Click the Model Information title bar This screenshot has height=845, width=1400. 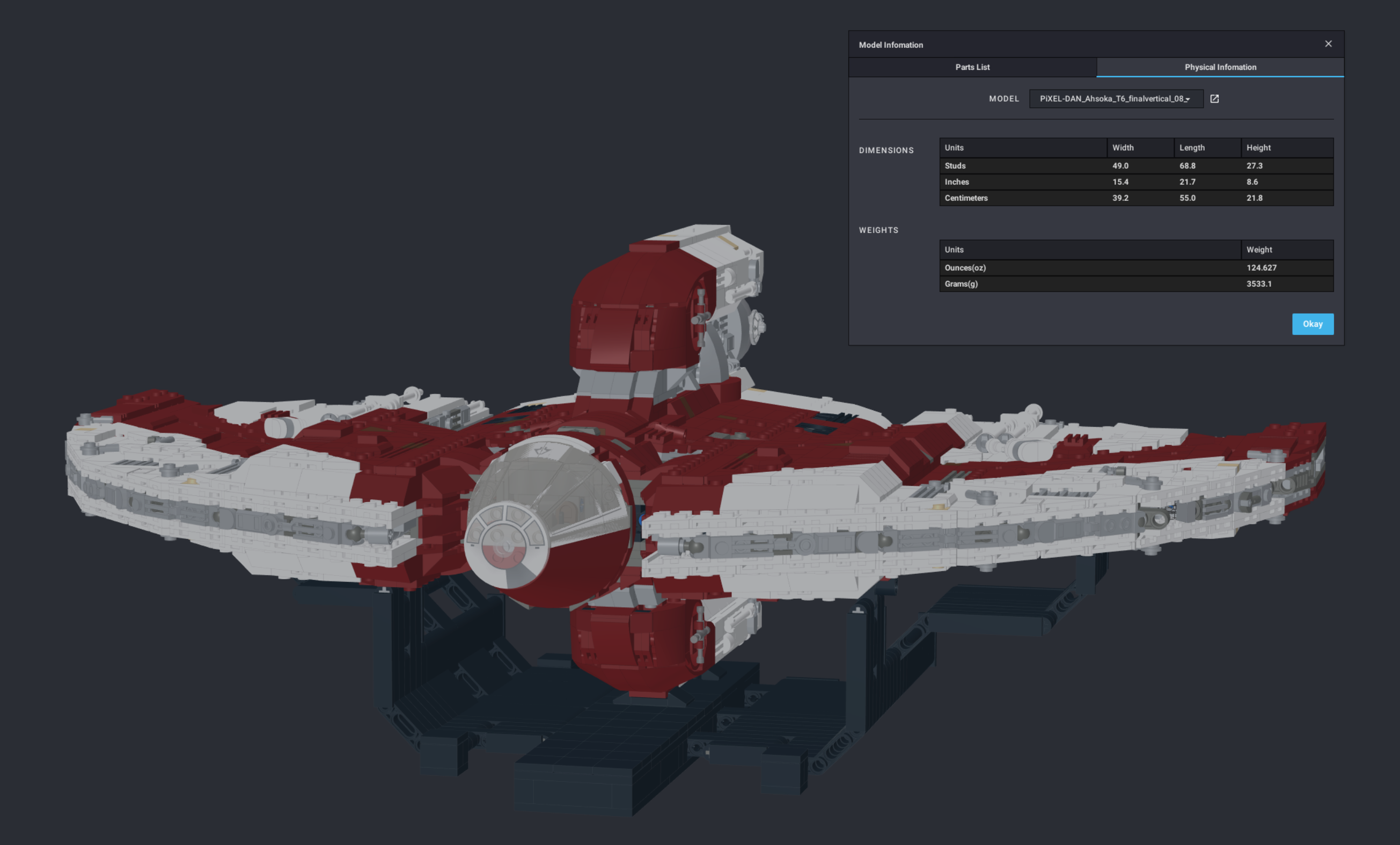[891, 45]
